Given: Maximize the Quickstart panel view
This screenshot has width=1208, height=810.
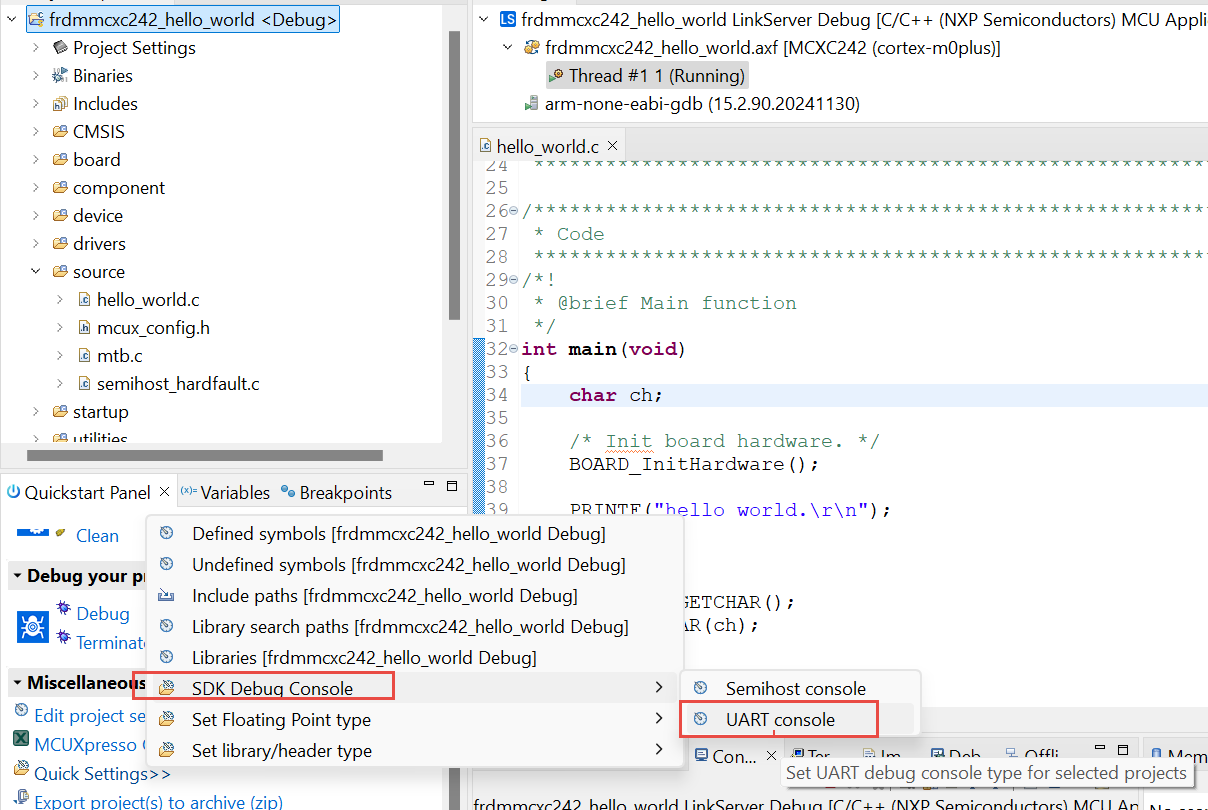Looking at the screenshot, I should (x=451, y=486).
